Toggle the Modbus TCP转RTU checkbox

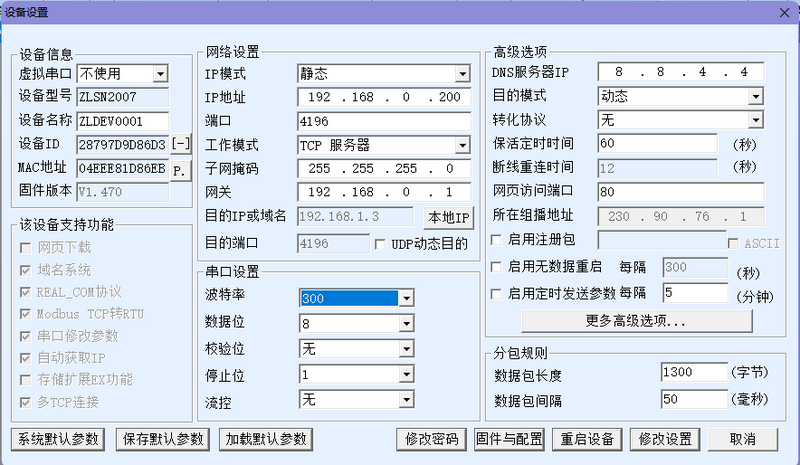[x=25, y=314]
